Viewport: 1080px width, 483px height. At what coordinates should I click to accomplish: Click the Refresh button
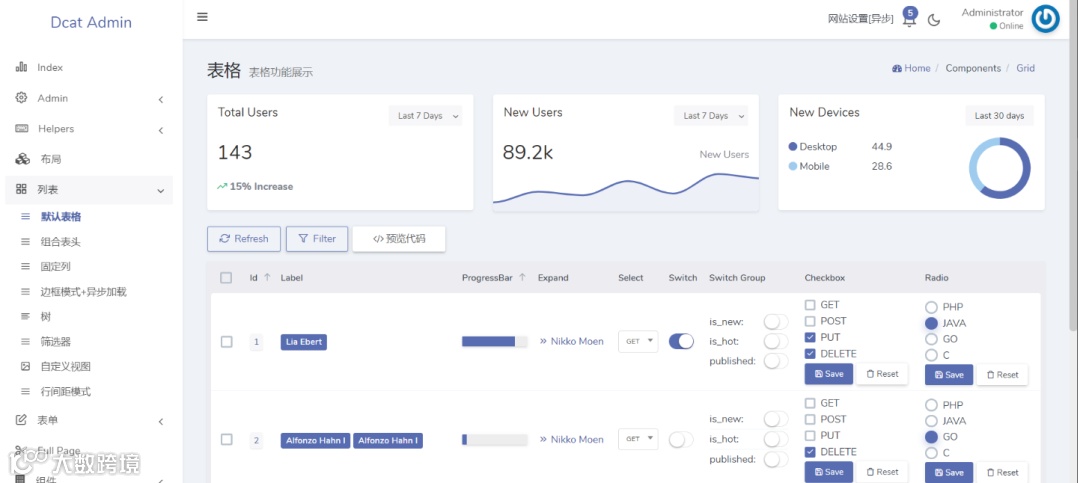(x=244, y=238)
